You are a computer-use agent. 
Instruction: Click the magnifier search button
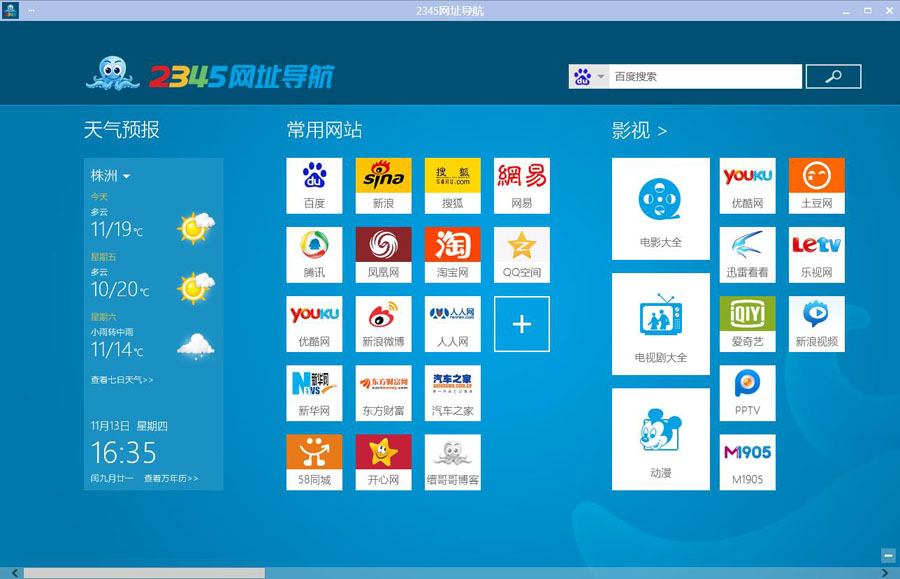click(833, 76)
